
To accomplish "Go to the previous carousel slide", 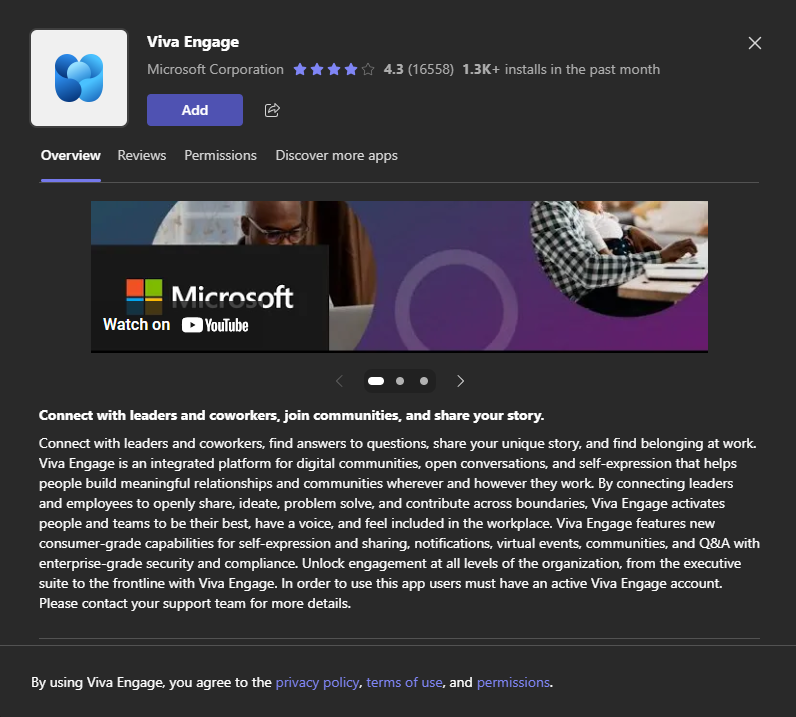I will click(x=340, y=381).
